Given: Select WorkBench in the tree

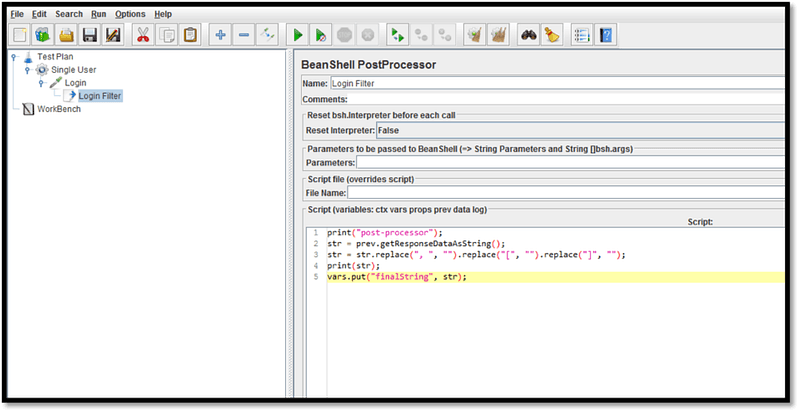Looking at the screenshot, I should [x=58, y=109].
